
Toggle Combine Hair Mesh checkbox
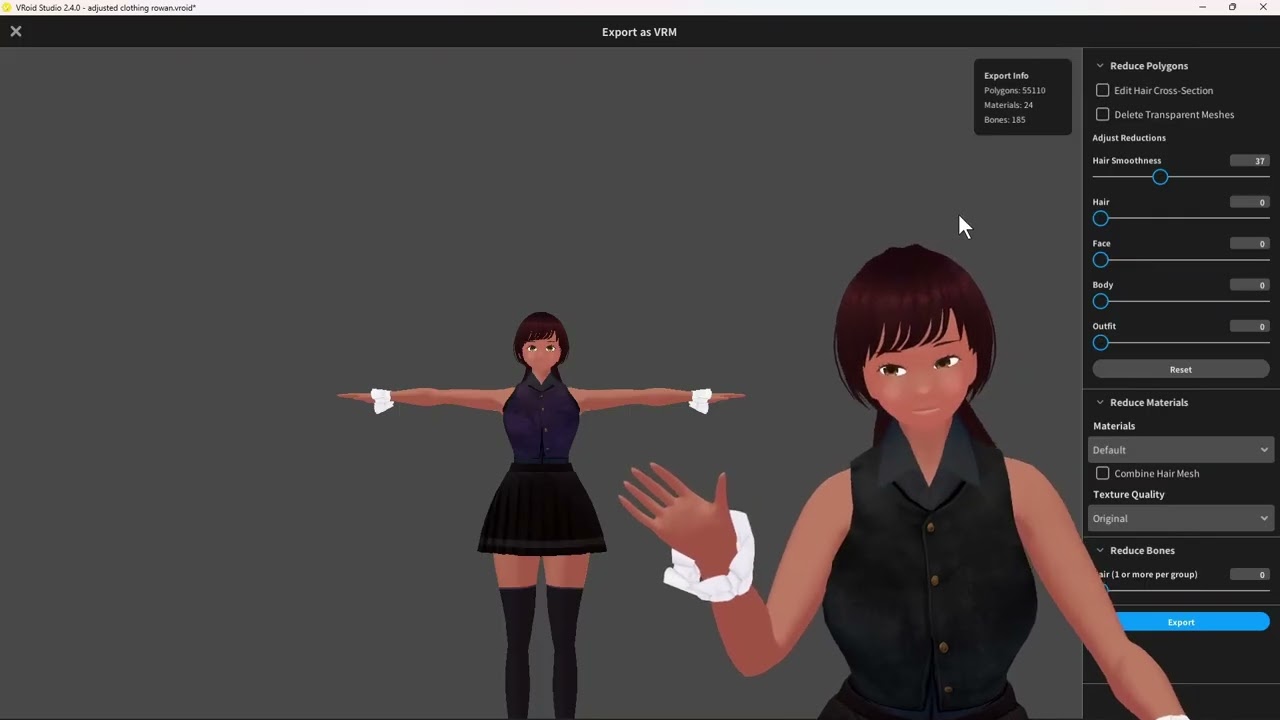(x=1102, y=473)
